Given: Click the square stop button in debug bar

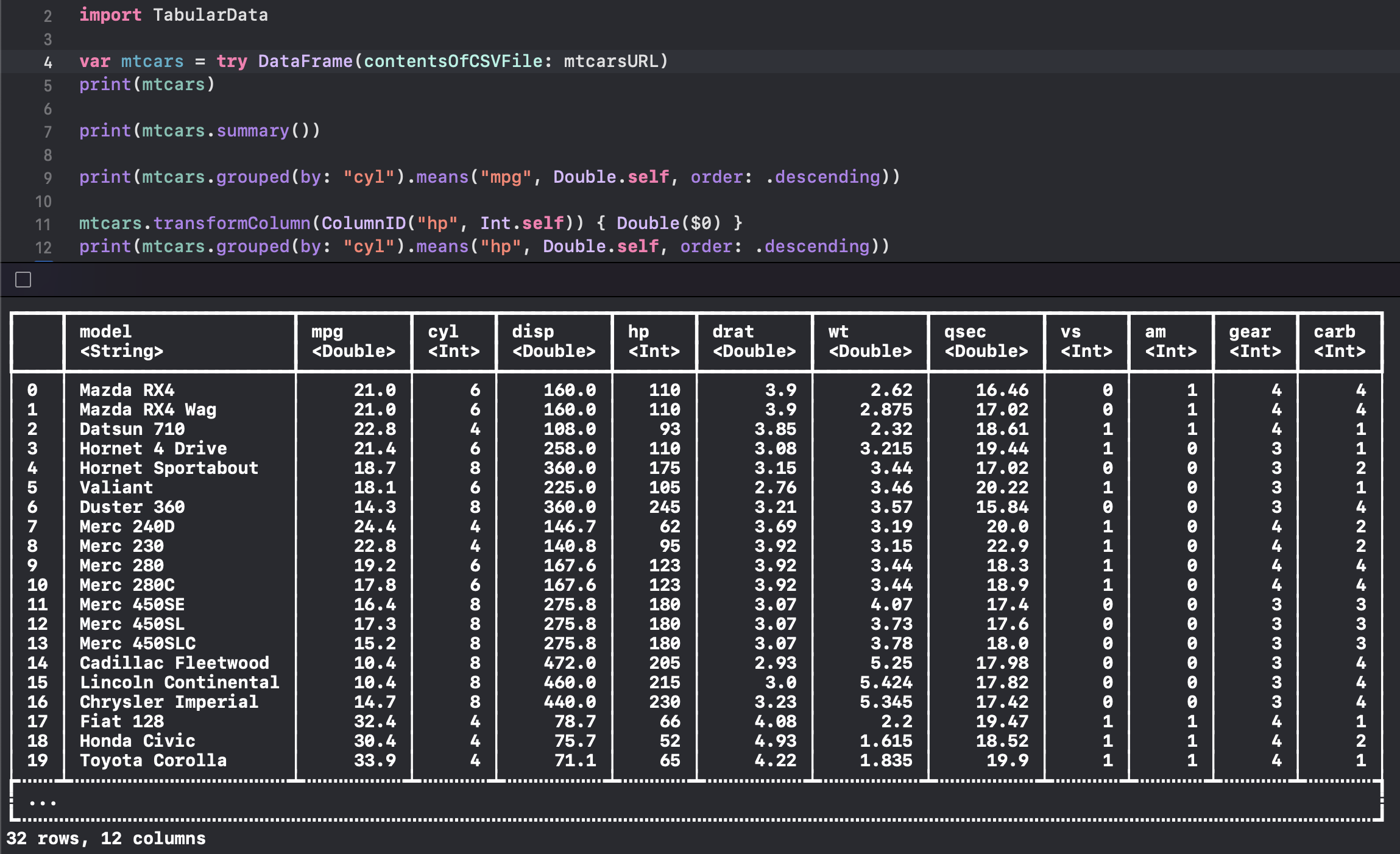Looking at the screenshot, I should click(x=23, y=280).
